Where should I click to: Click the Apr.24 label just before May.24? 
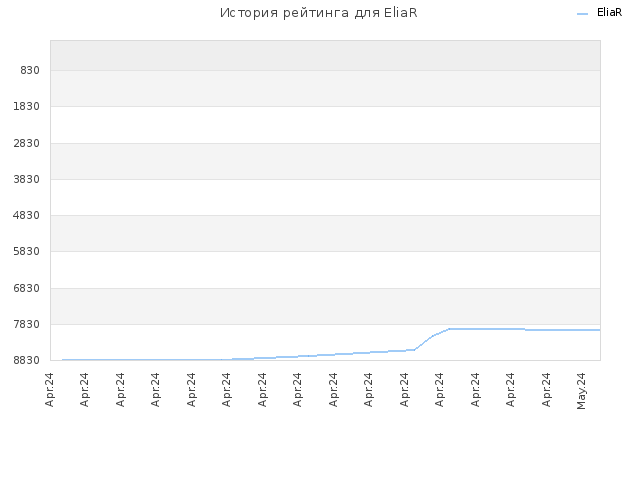pyautogui.click(x=546, y=390)
